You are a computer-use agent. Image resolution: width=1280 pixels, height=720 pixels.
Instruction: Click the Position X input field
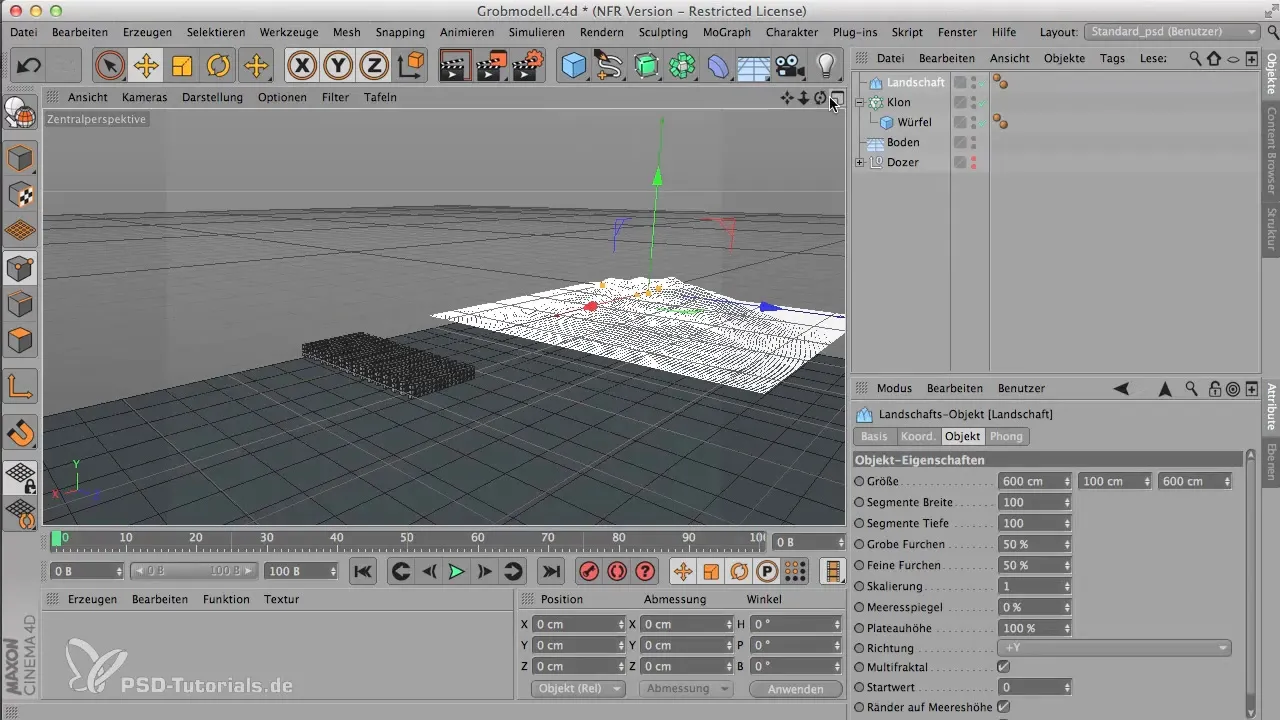579,624
